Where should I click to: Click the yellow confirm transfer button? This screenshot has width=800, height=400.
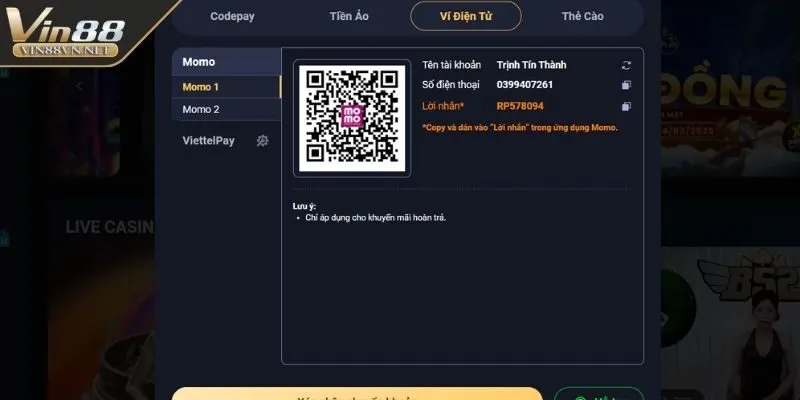click(357, 394)
